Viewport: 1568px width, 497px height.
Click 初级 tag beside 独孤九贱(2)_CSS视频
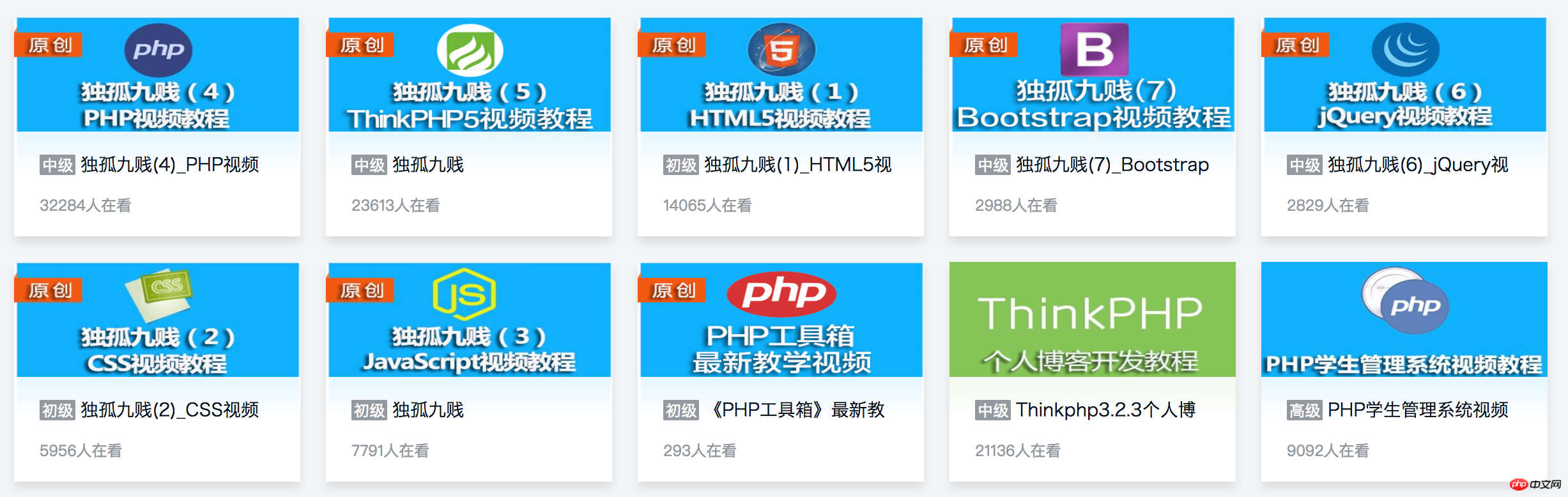pos(58,411)
